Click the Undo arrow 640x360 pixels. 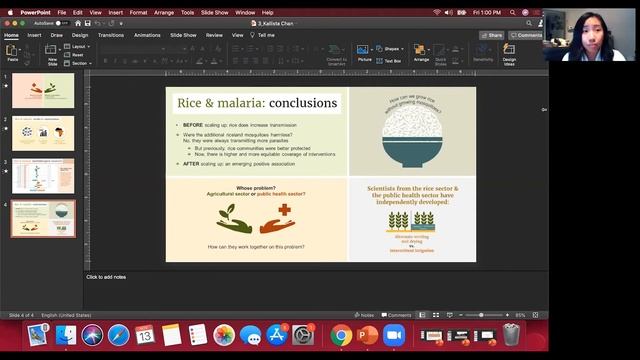[97, 23]
